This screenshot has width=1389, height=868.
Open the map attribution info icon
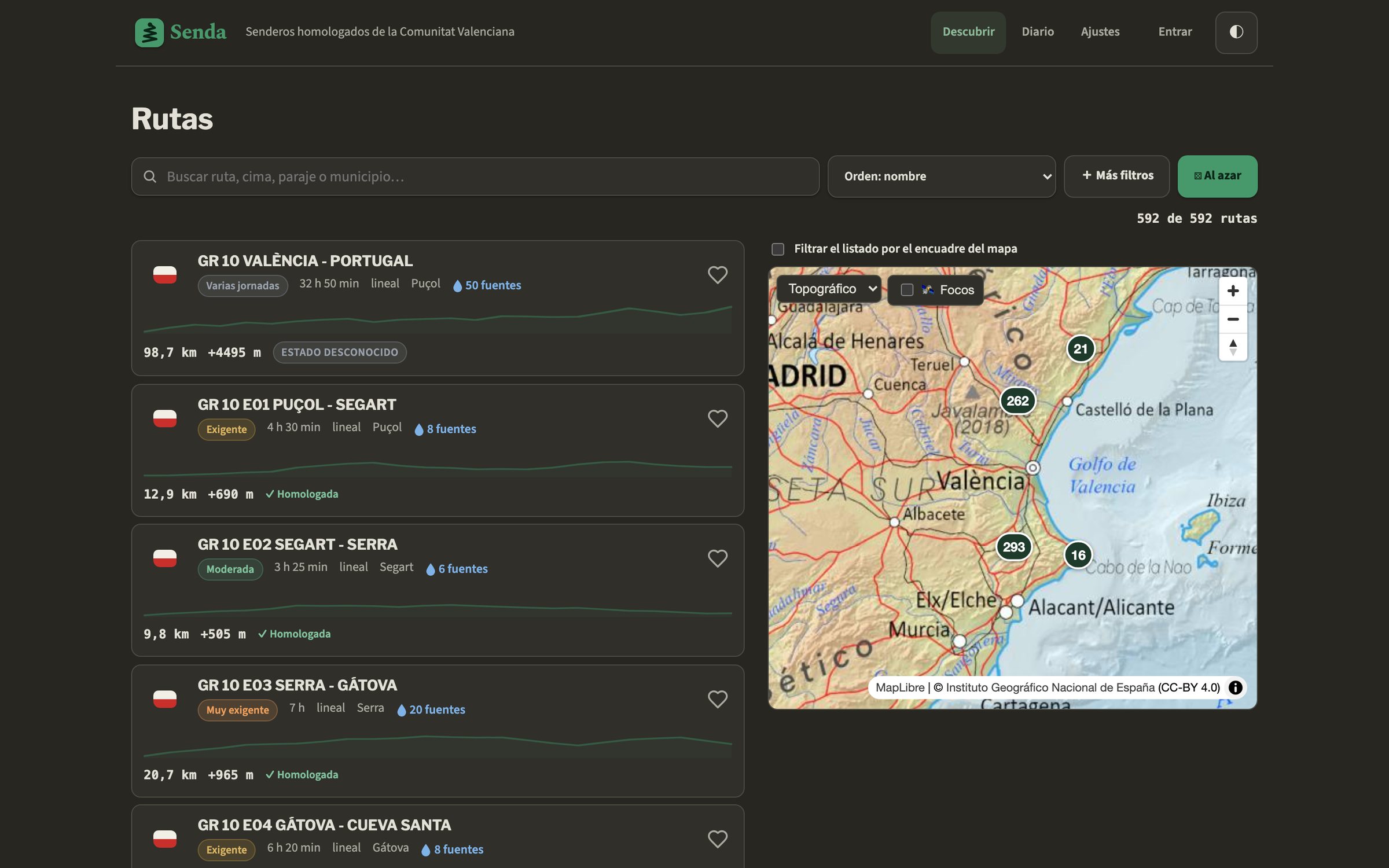[x=1235, y=687]
